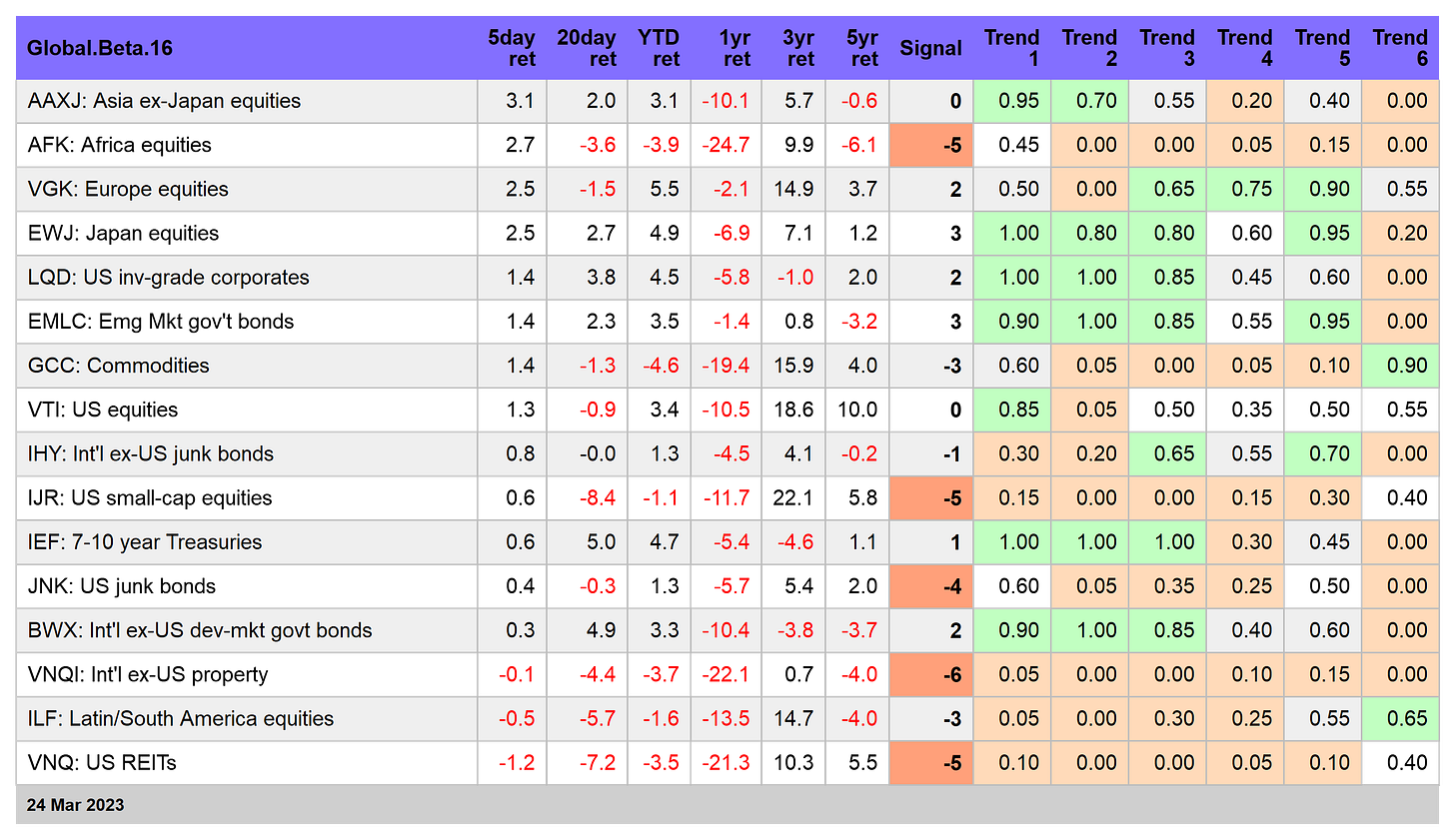Click the Trend 6 column header
This screenshot has width=1455, height=840.
pos(1400,48)
